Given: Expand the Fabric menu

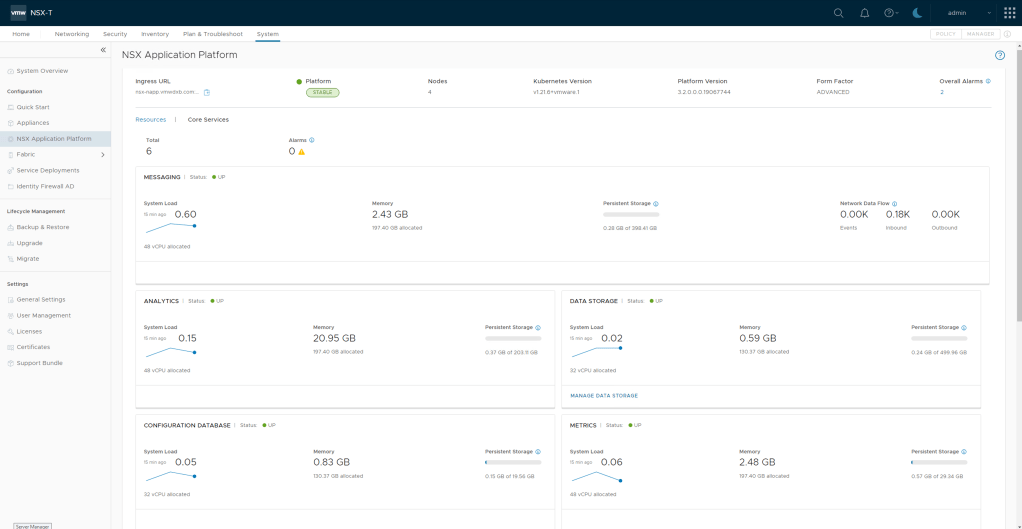Looking at the screenshot, I should (x=103, y=155).
